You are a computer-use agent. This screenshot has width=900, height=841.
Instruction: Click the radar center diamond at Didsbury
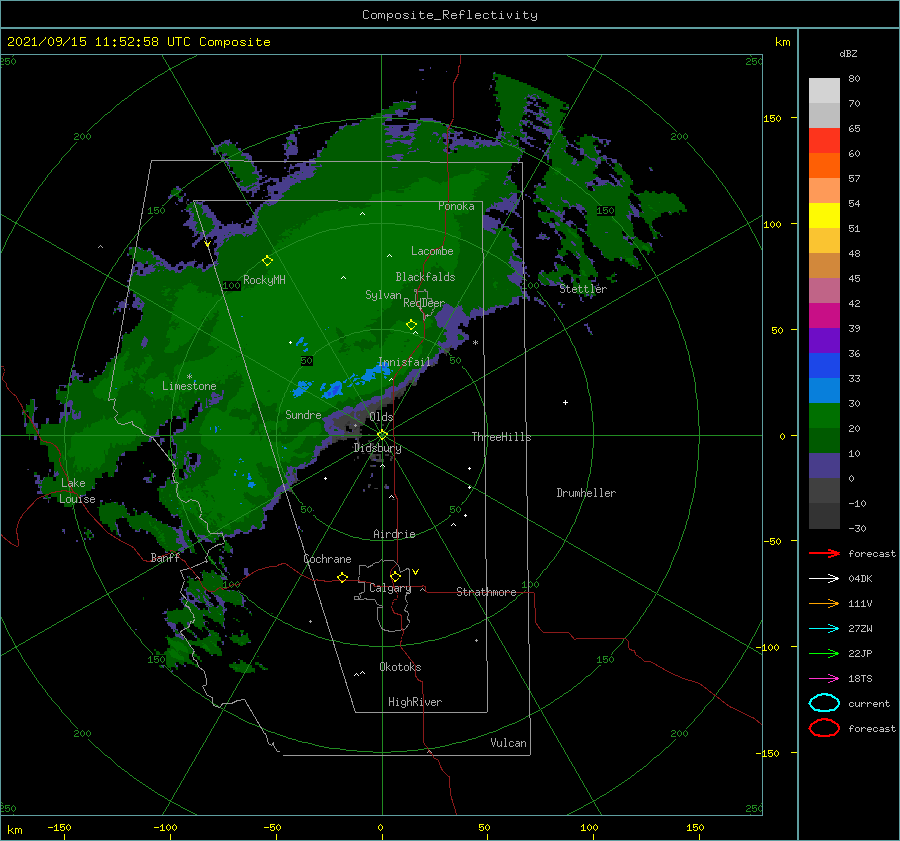[382, 435]
